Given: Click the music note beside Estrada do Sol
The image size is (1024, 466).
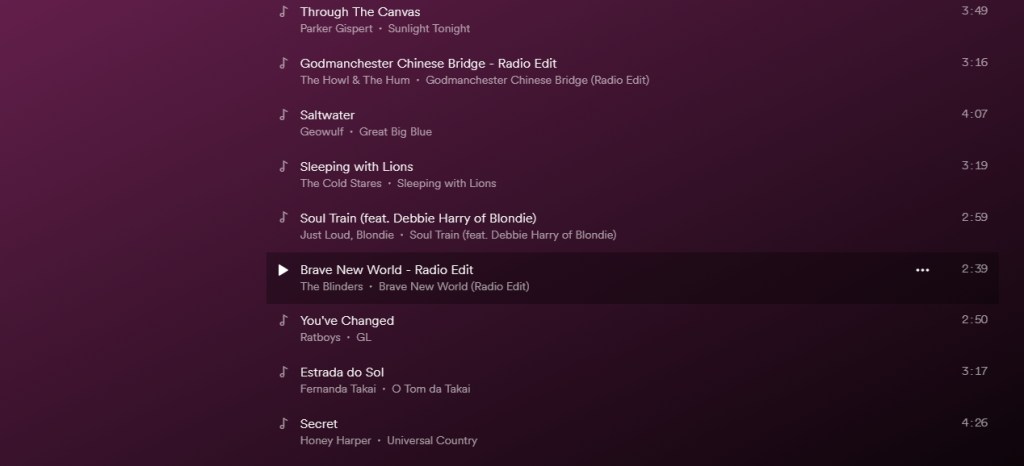Looking at the screenshot, I should pyautogui.click(x=283, y=372).
